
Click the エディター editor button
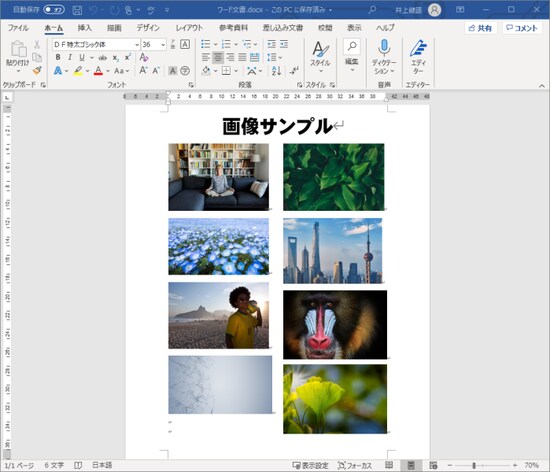418,57
